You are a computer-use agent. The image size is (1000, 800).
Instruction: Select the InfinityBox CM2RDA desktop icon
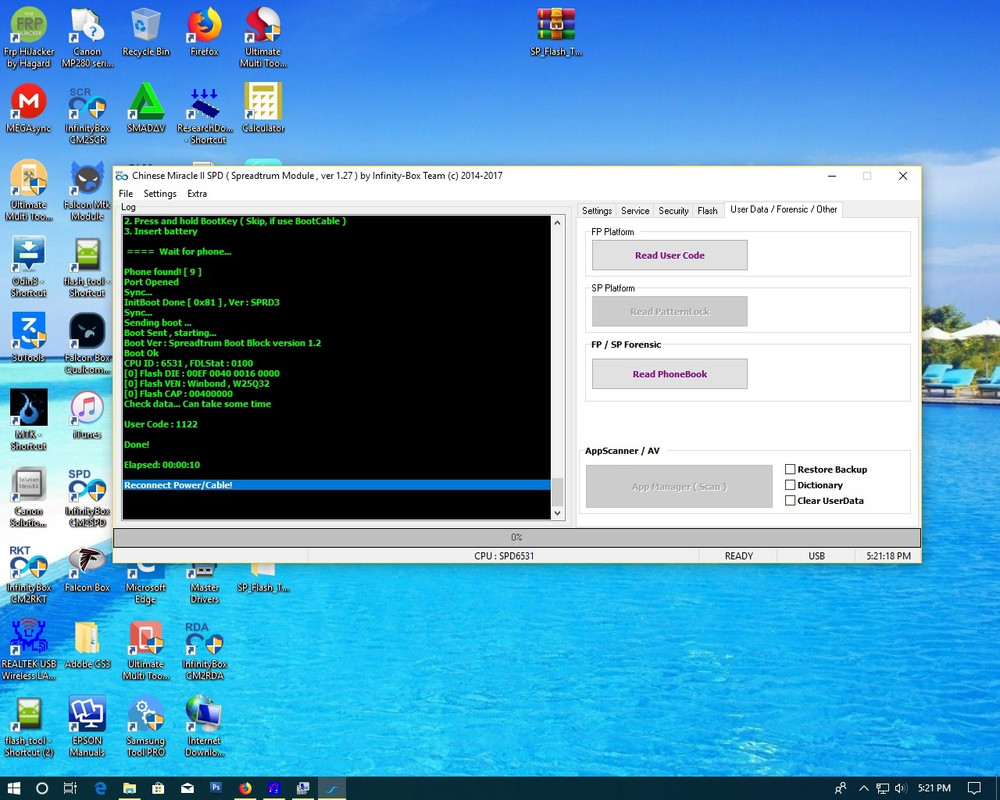point(205,649)
